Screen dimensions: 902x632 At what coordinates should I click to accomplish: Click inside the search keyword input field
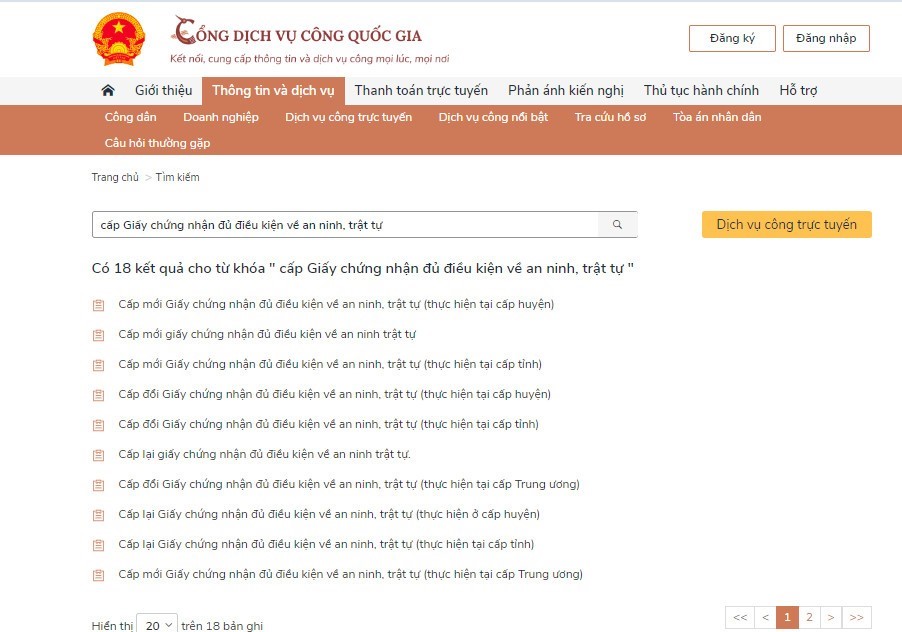pos(345,224)
